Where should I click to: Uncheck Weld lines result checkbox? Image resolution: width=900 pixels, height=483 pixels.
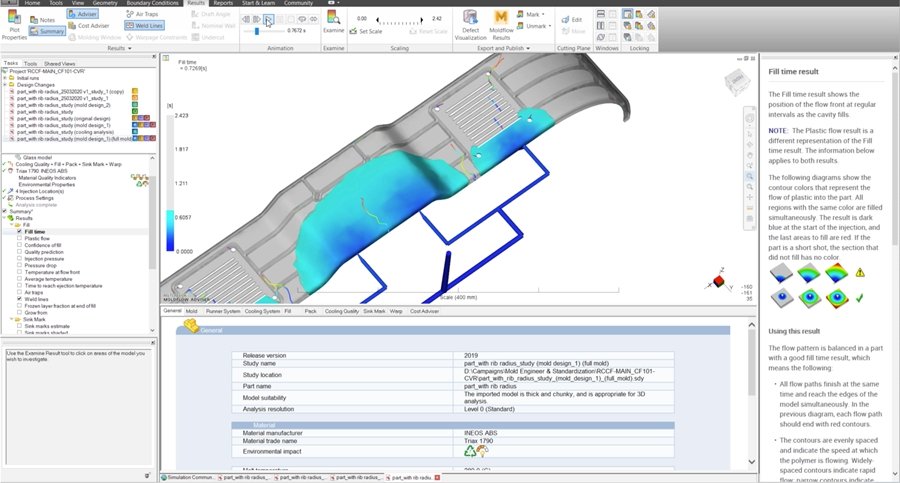click(20, 299)
